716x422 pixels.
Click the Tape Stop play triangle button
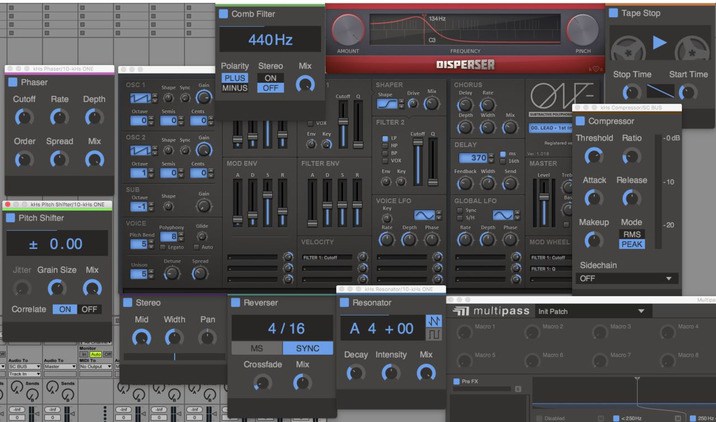coord(659,43)
